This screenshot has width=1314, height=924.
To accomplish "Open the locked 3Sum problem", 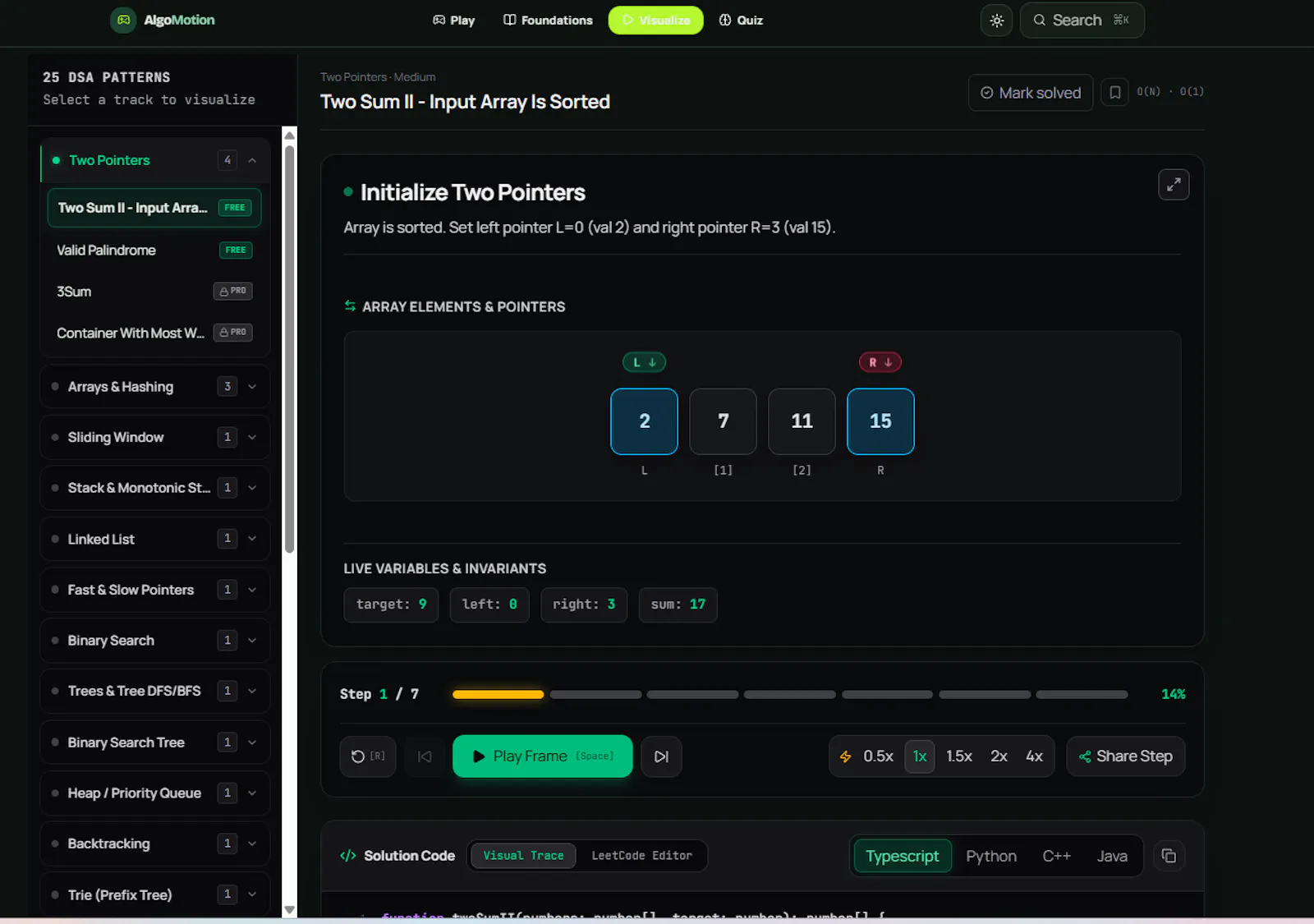I will point(154,292).
